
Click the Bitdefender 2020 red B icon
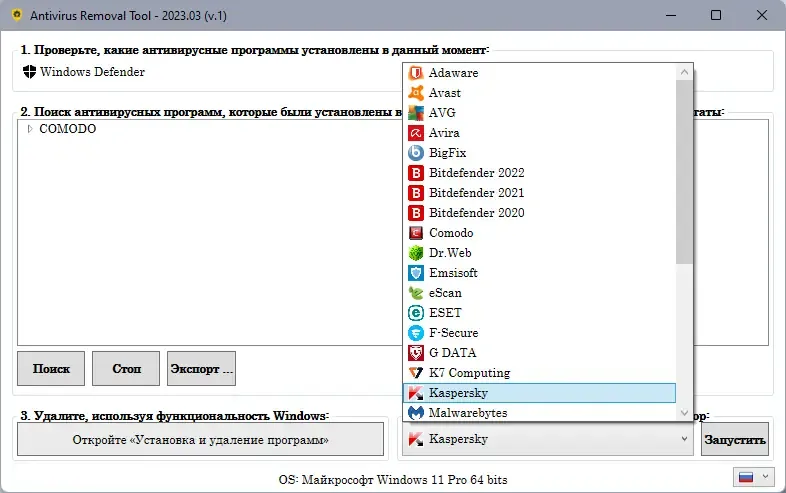(416, 213)
